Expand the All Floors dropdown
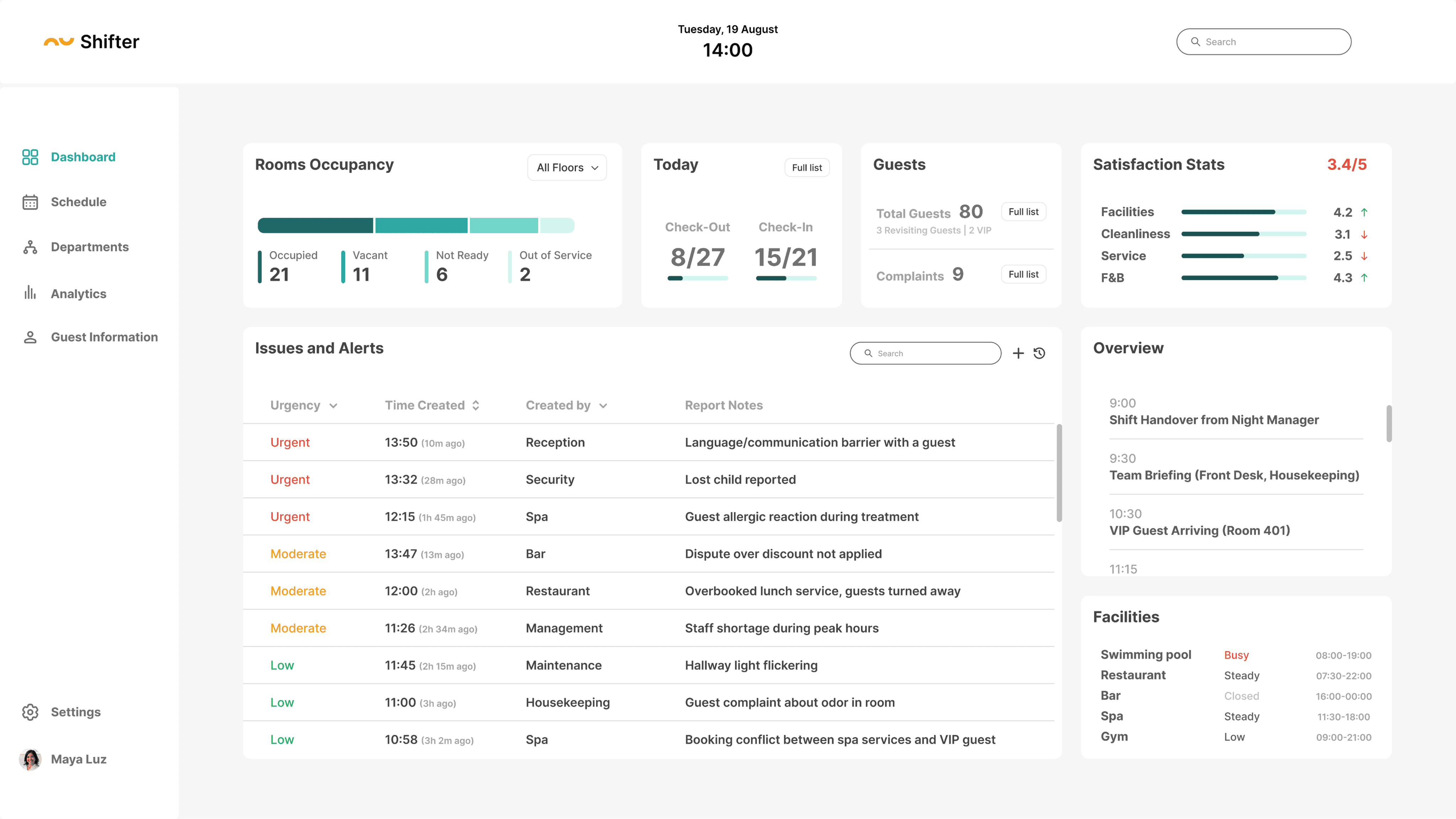 tap(567, 168)
